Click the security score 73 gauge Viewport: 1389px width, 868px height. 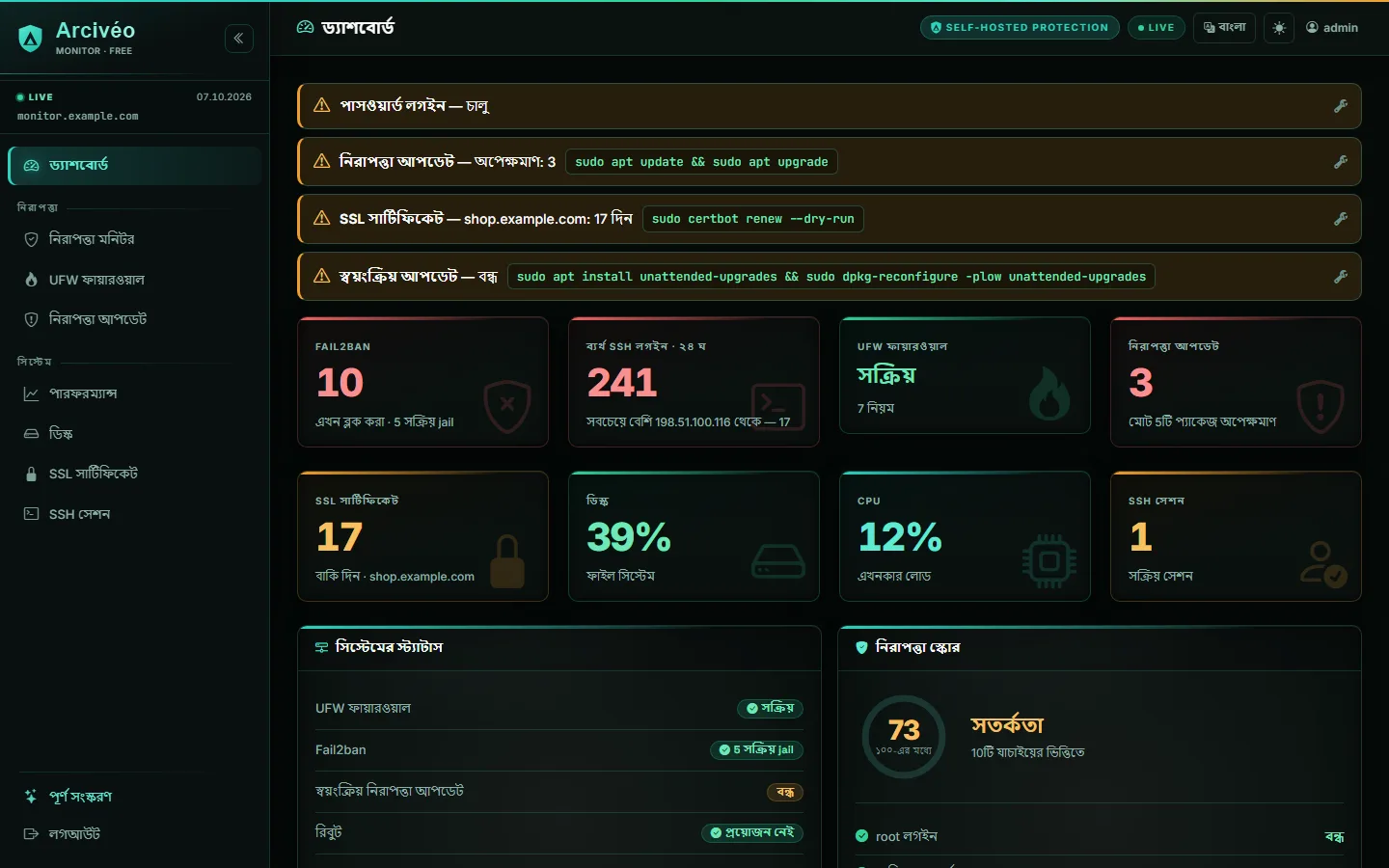[x=904, y=737]
